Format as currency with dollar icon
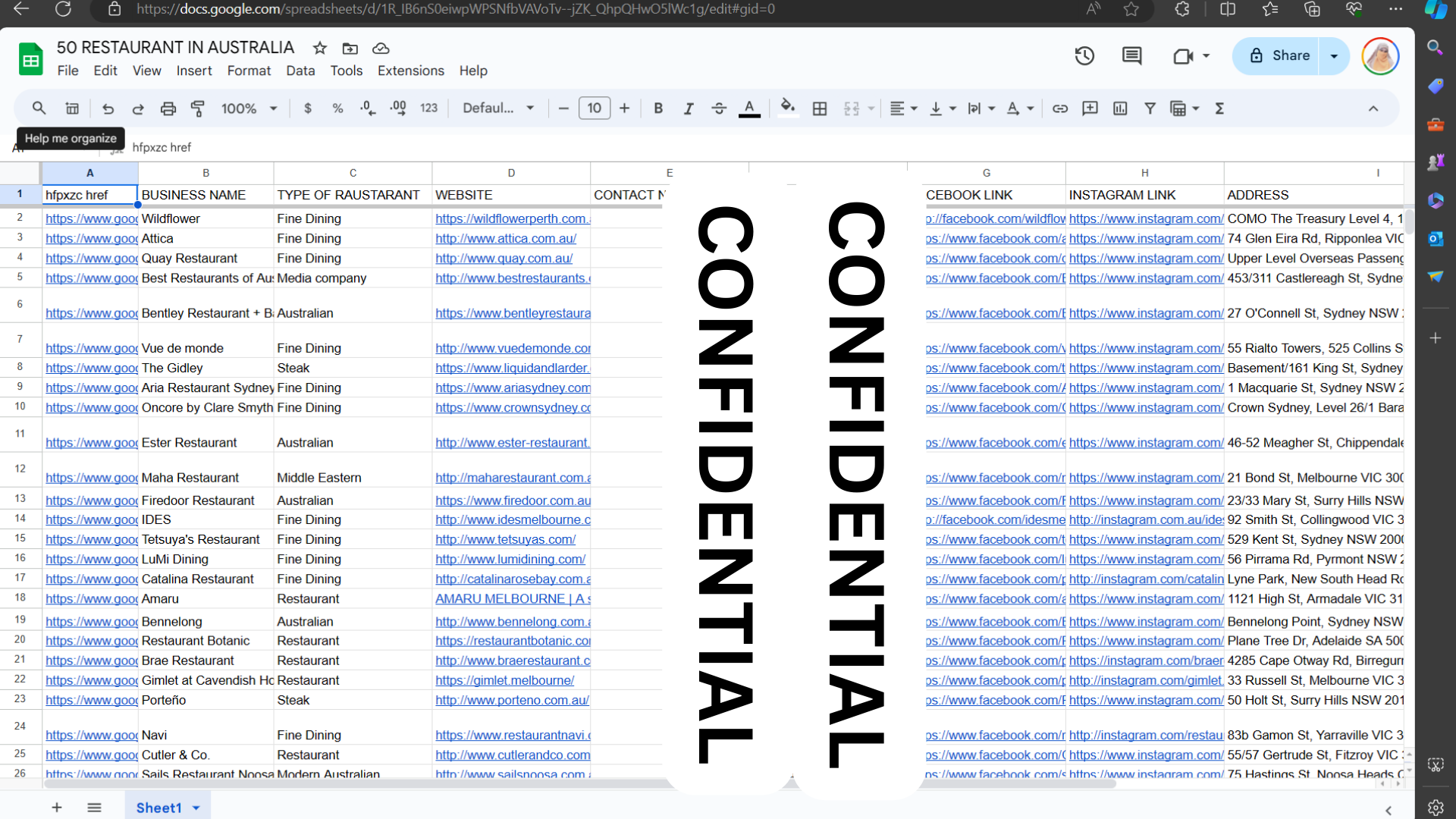 tap(307, 108)
